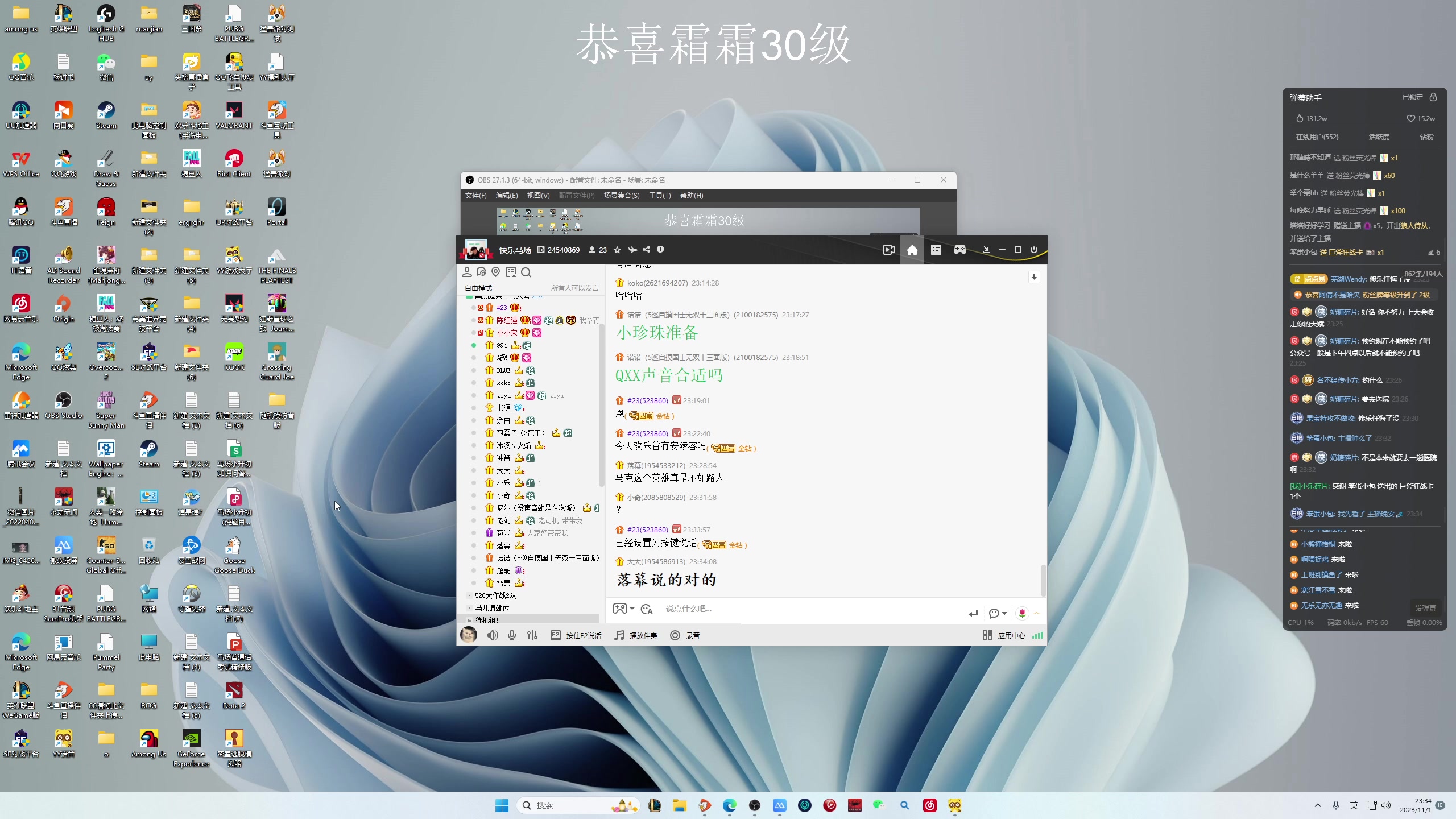Switch to 钻粉 tab in danmaku helper

tap(1426, 137)
